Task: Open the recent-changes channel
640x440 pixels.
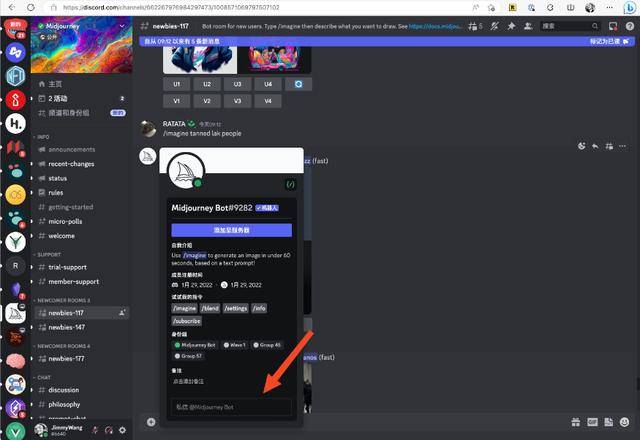Action: coord(80,164)
